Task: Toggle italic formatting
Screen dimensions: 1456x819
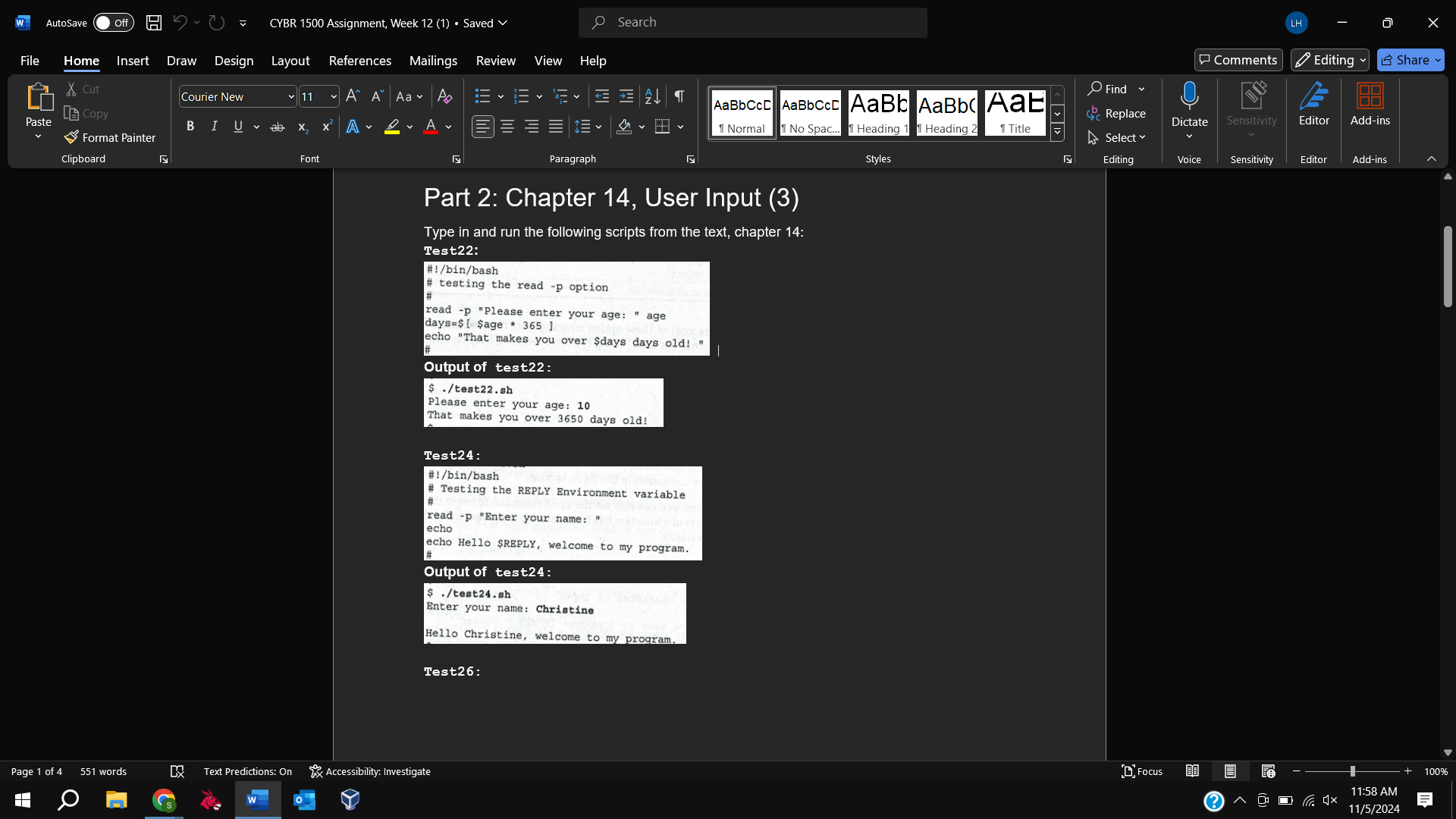Action: (214, 126)
